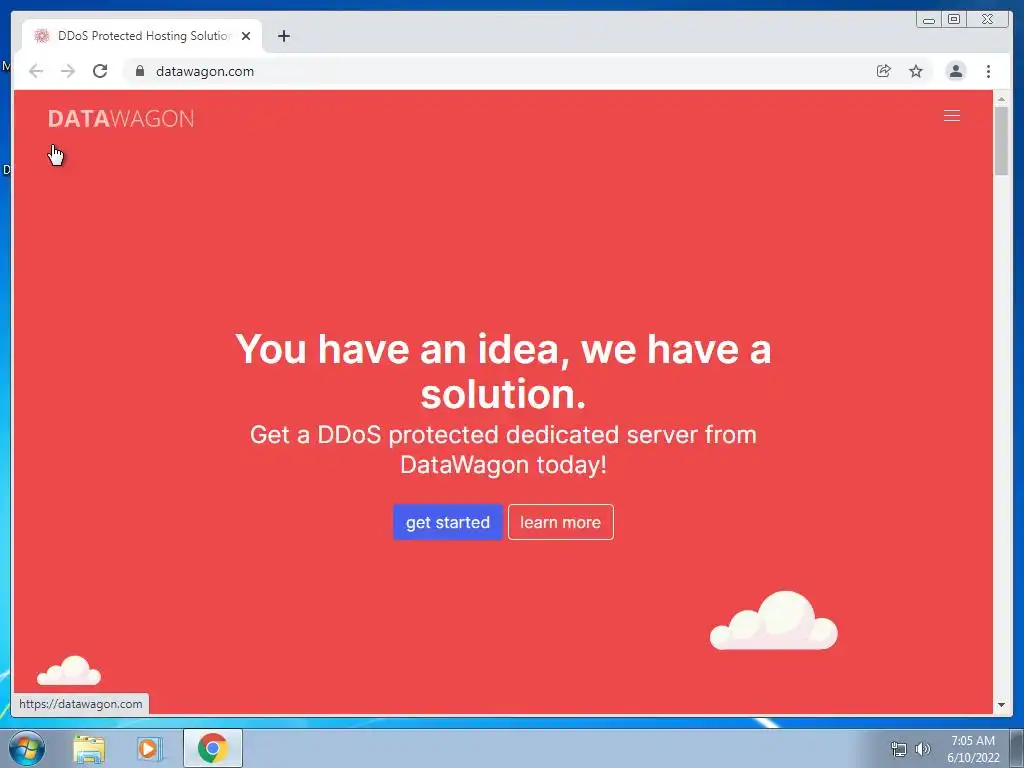The image size is (1024, 768).
Task: Bookmark this page with the star icon
Action: coord(916,71)
